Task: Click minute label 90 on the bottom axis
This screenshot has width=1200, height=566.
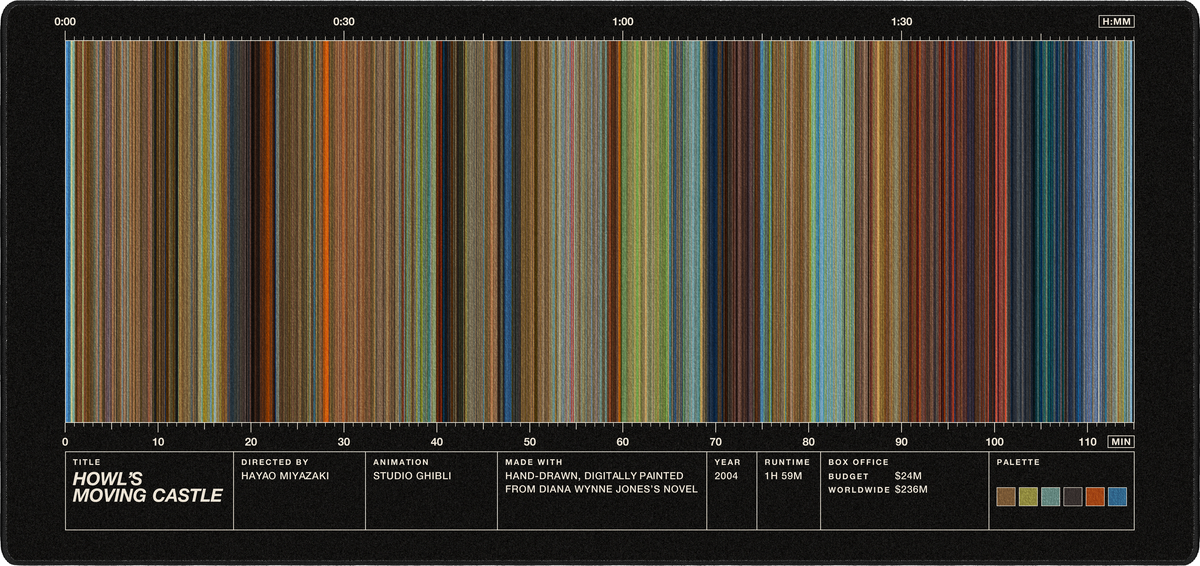Action: click(x=902, y=441)
